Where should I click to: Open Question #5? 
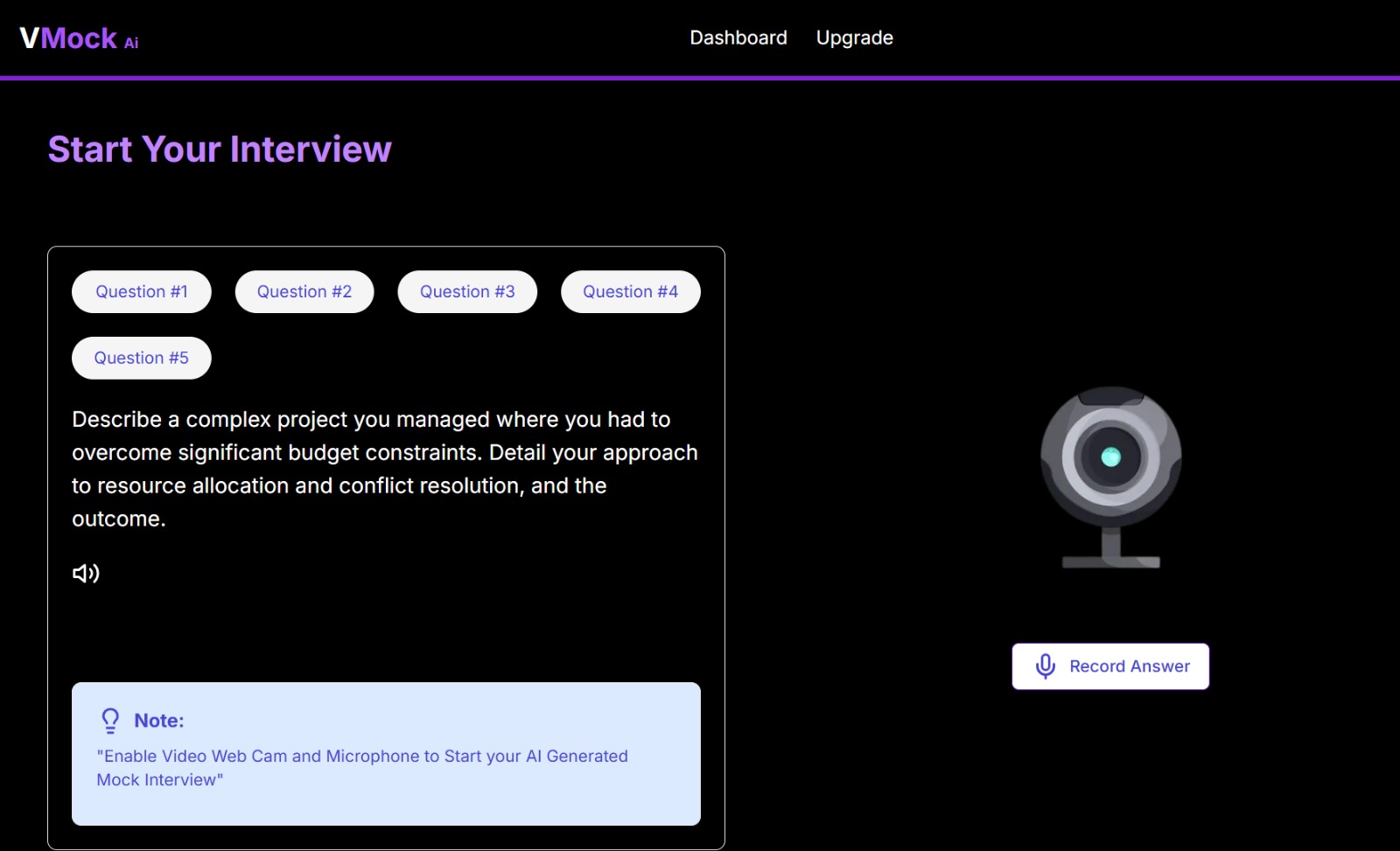tap(142, 359)
